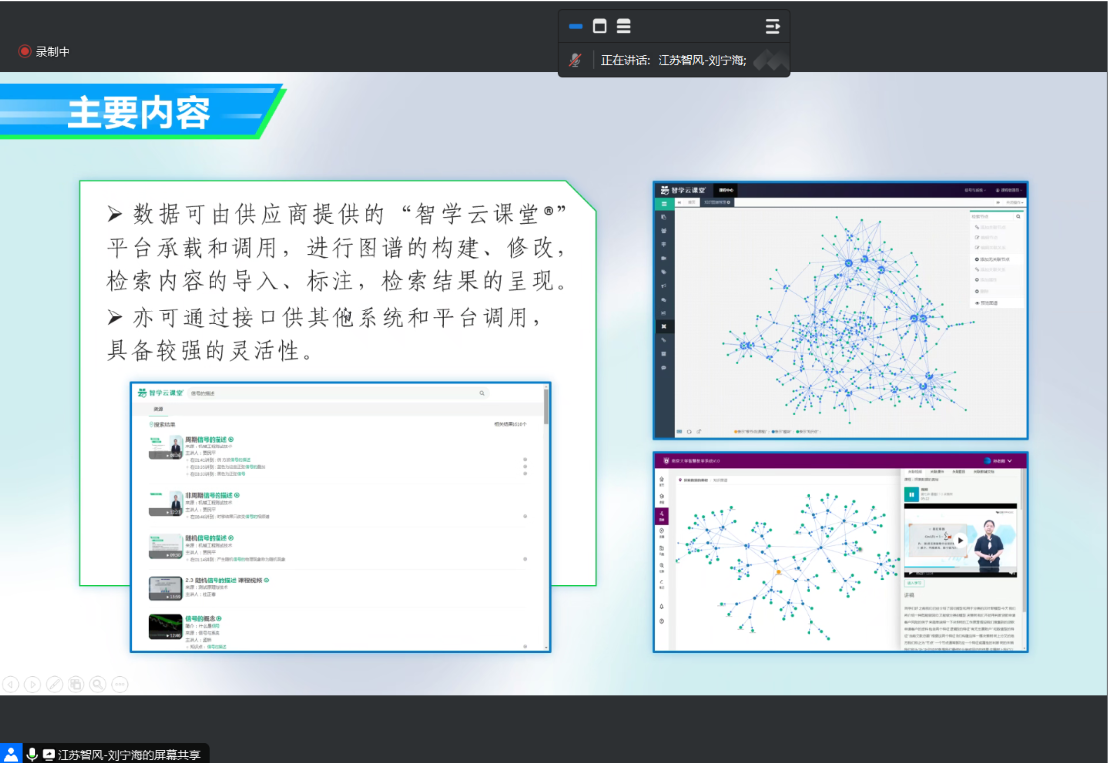This screenshot has width=1108, height=763.
Task: Select the single-window layout icon
Action: tap(599, 26)
